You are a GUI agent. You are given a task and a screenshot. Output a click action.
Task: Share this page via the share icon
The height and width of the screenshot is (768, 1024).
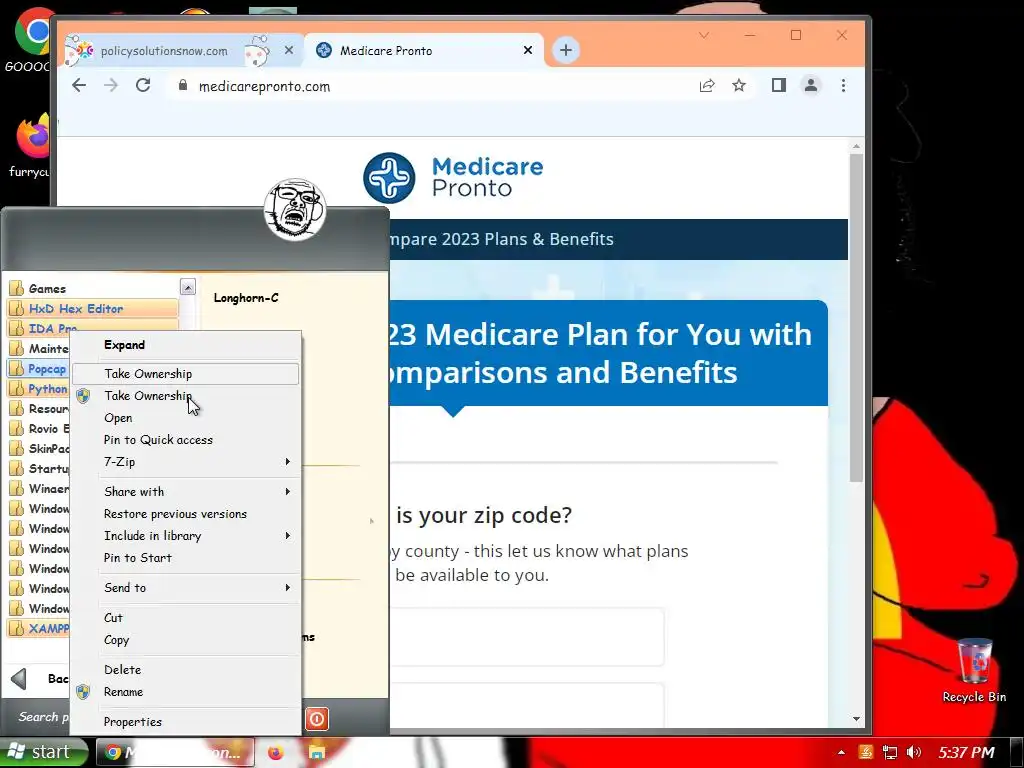tap(707, 86)
